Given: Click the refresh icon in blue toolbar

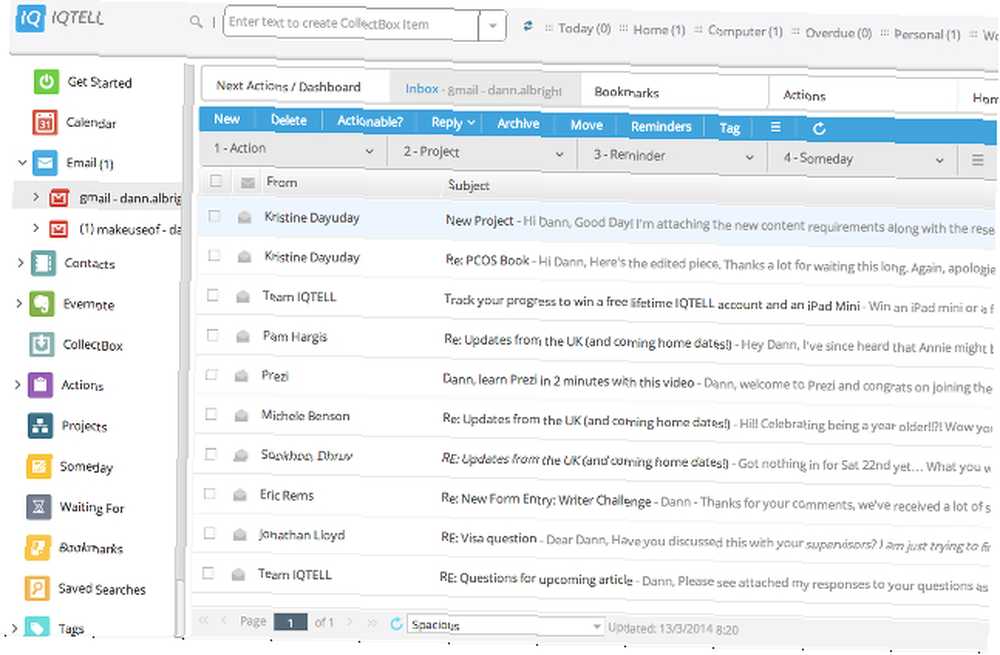Looking at the screenshot, I should click(x=820, y=129).
